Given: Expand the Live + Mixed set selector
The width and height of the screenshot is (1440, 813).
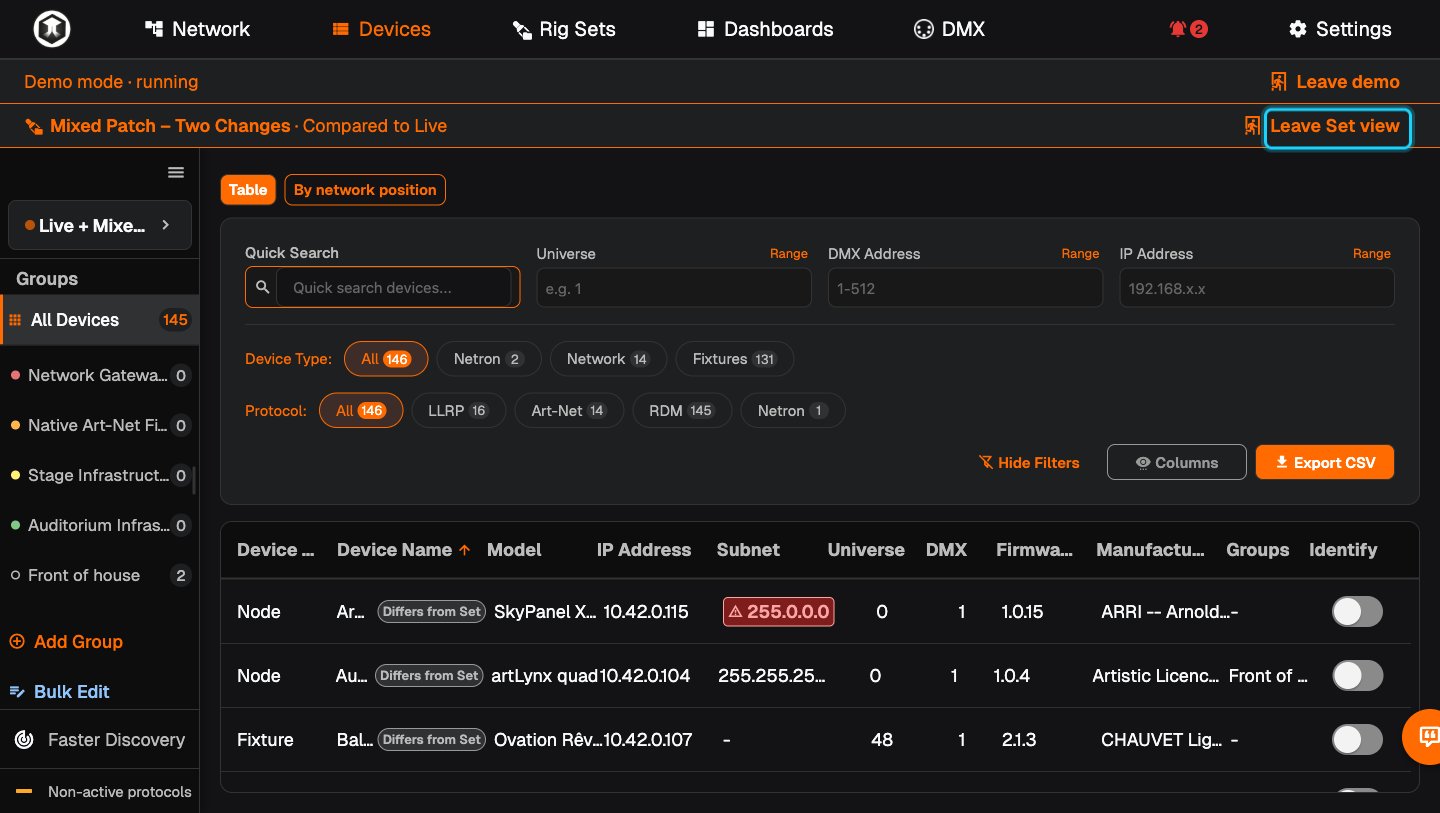Looking at the screenshot, I should coord(100,226).
